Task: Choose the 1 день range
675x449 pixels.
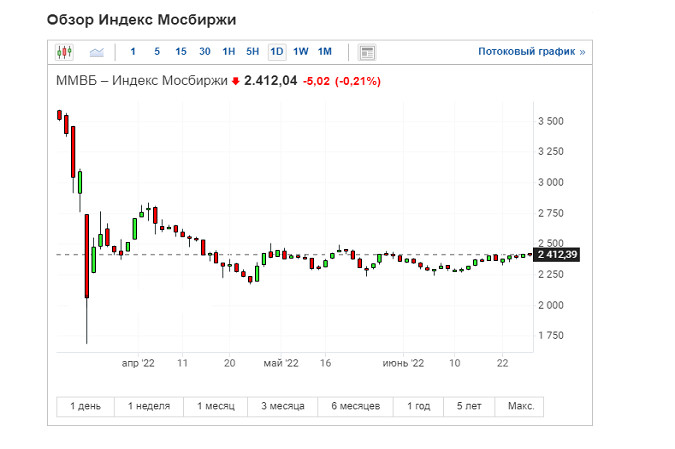Action: [x=85, y=406]
